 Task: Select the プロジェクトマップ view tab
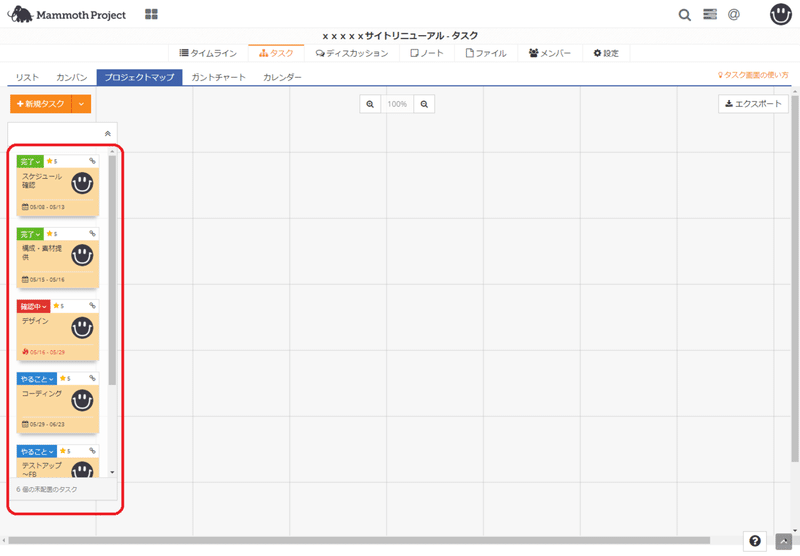point(139,77)
